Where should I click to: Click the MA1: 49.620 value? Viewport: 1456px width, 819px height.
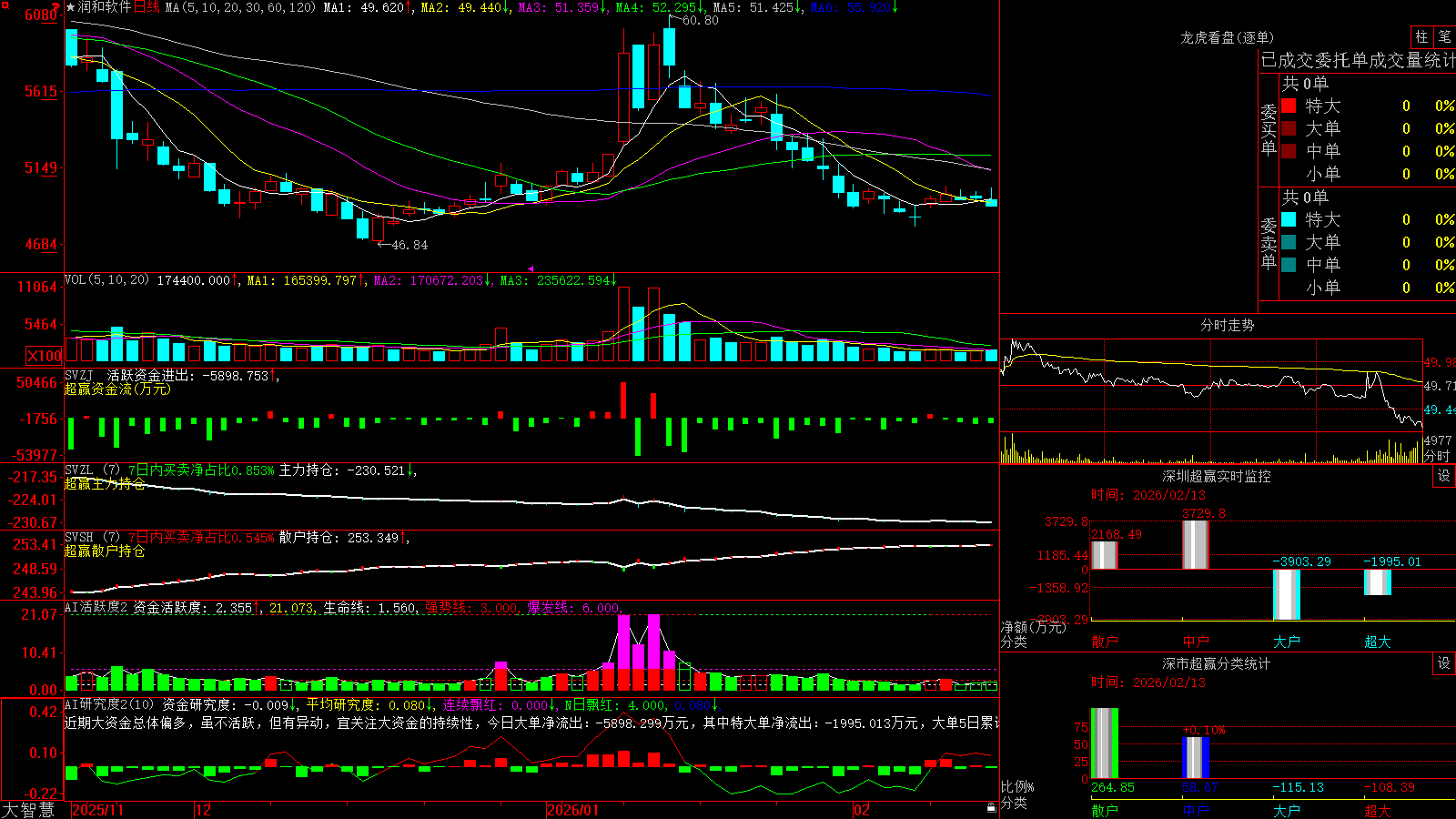(x=365, y=7)
